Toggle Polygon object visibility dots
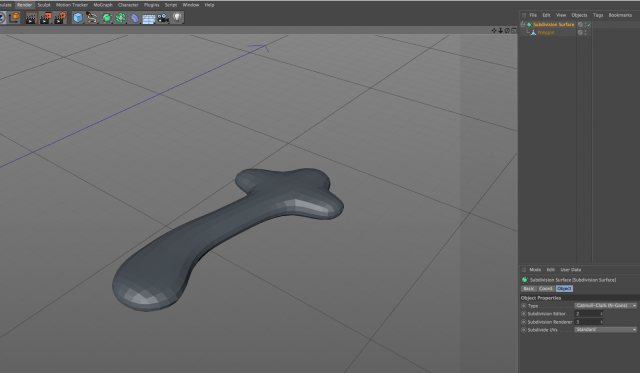The image size is (640, 373). pos(585,32)
